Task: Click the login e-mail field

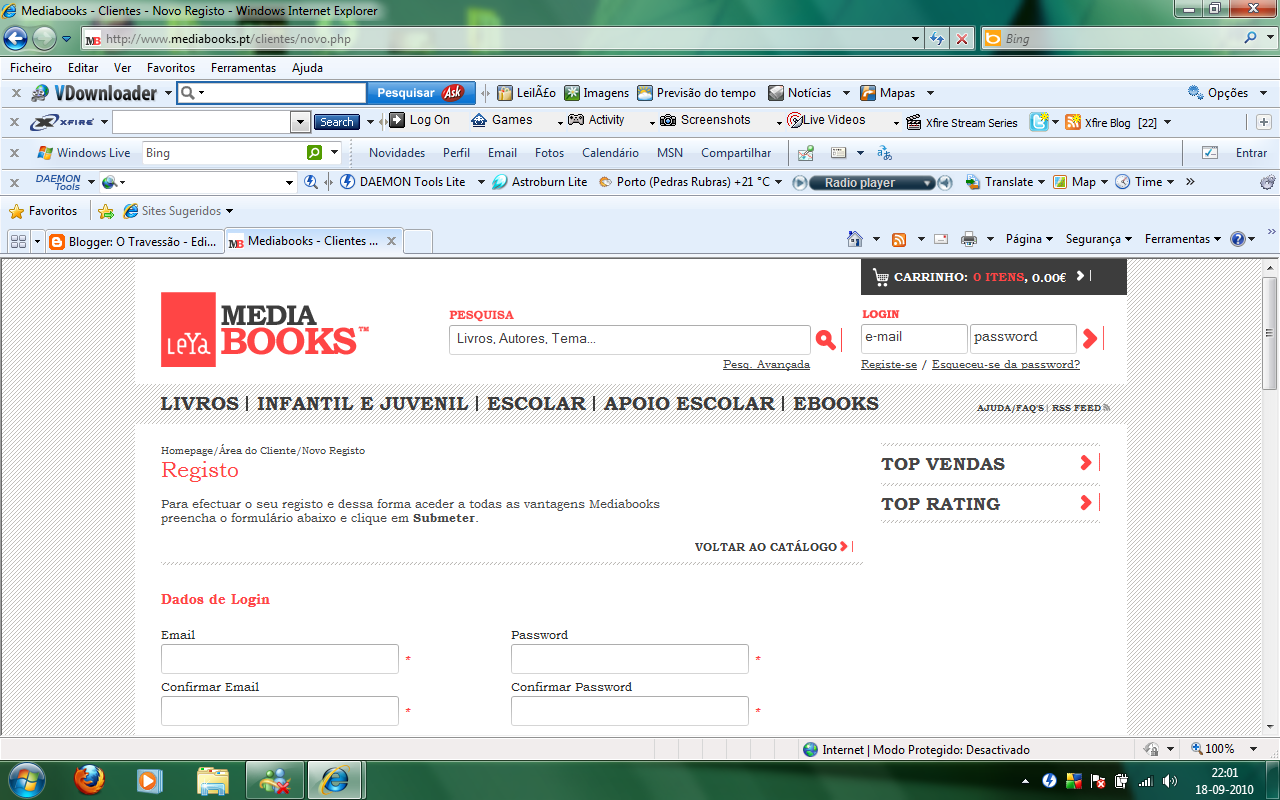Action: tap(914, 338)
